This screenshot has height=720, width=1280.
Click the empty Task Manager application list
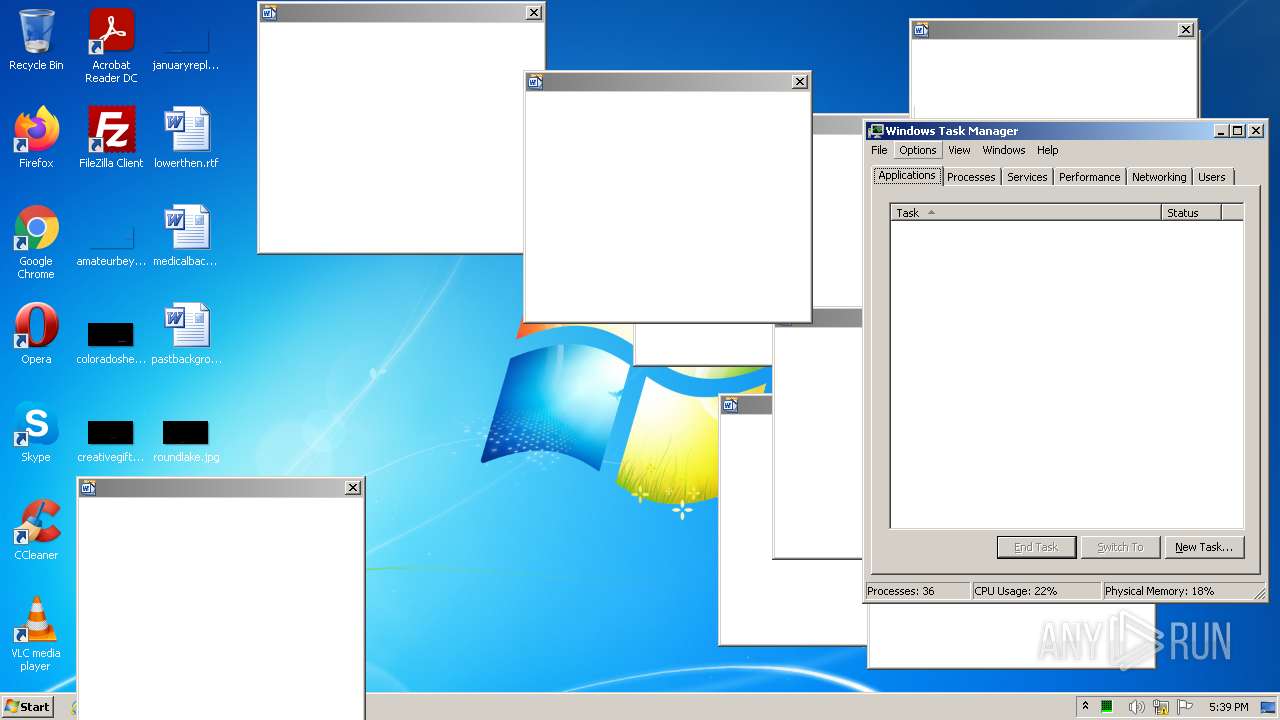[x=1067, y=374]
